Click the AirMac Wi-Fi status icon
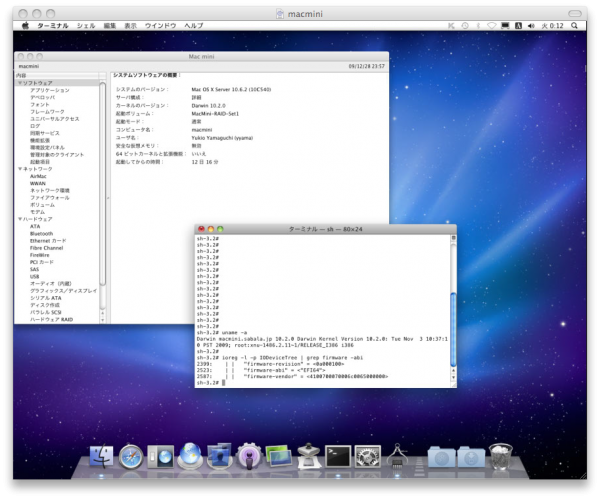 point(492,26)
